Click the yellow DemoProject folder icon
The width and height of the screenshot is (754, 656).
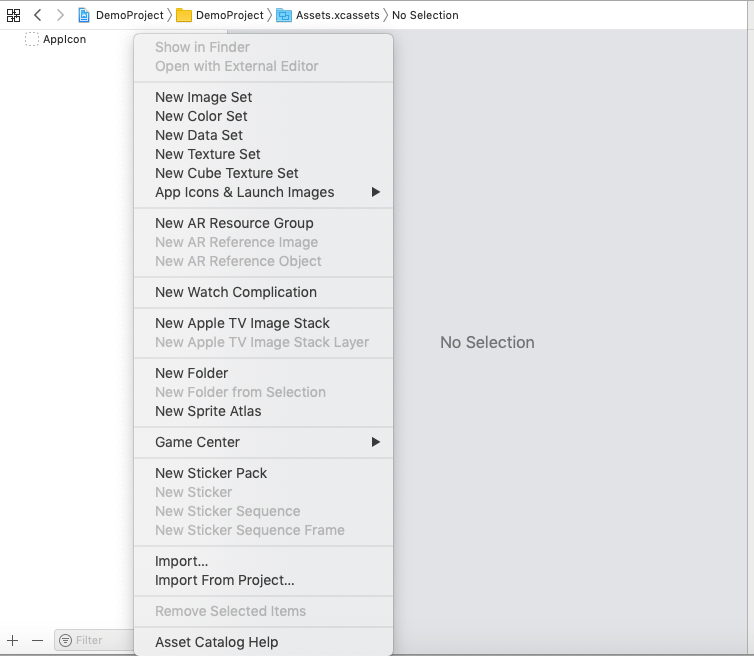(184, 15)
